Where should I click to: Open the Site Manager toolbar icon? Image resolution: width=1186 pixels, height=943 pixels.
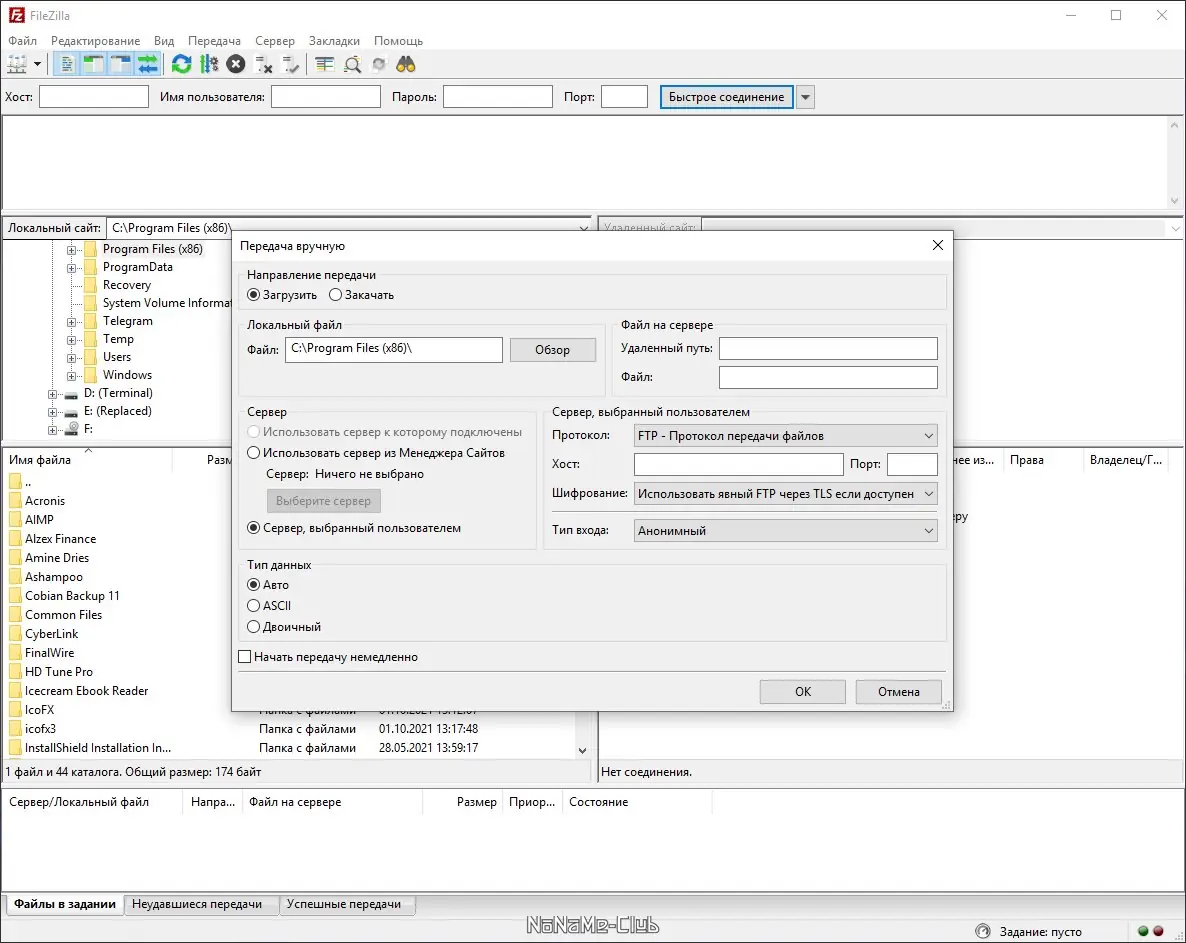pos(17,64)
